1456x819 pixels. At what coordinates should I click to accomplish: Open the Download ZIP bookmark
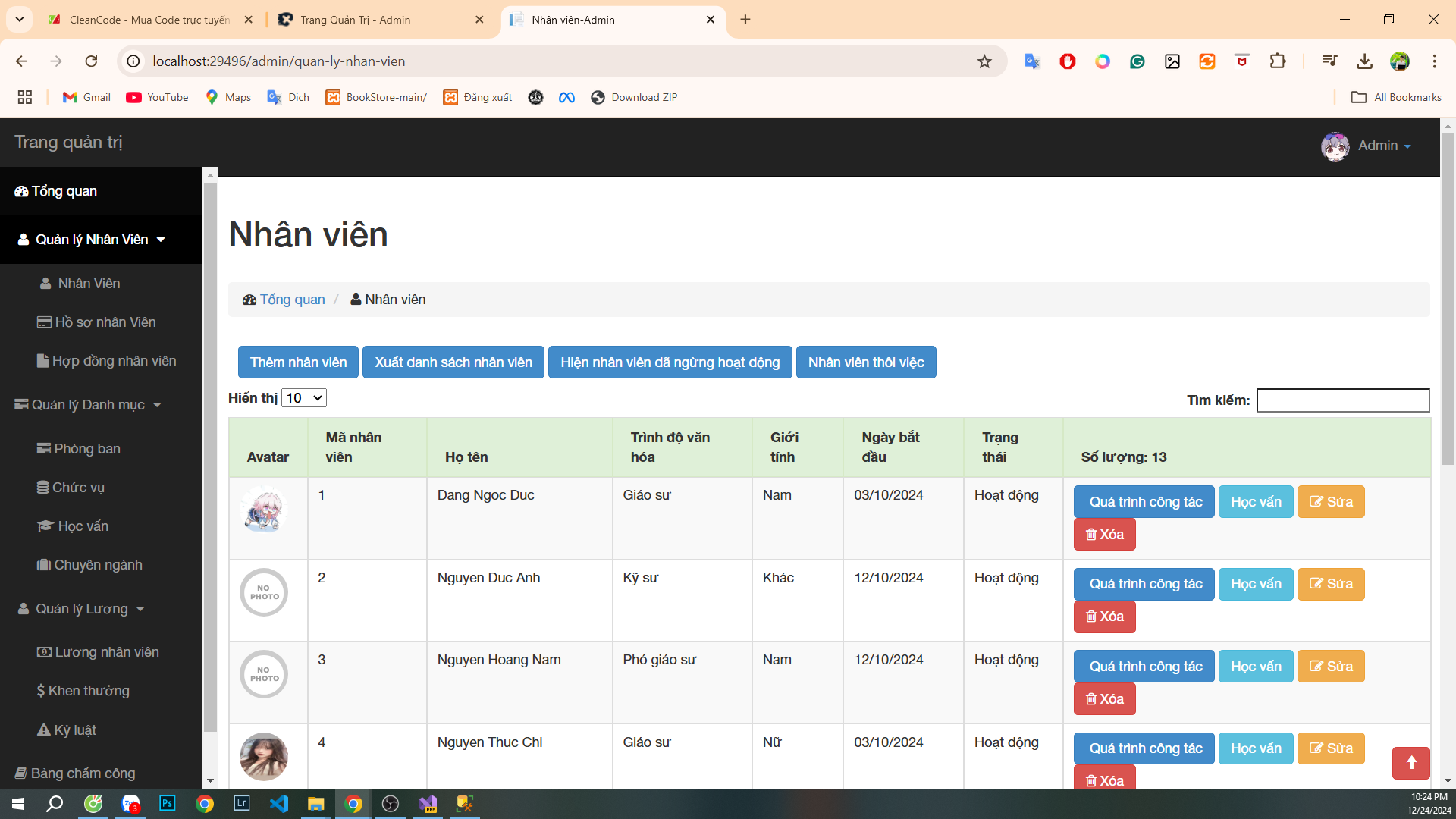tap(634, 97)
